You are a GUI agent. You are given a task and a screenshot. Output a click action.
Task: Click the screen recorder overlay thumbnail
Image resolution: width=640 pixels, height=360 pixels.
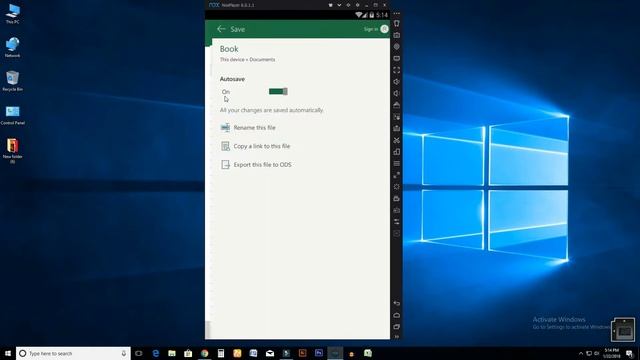pyautogui.click(x=623, y=330)
